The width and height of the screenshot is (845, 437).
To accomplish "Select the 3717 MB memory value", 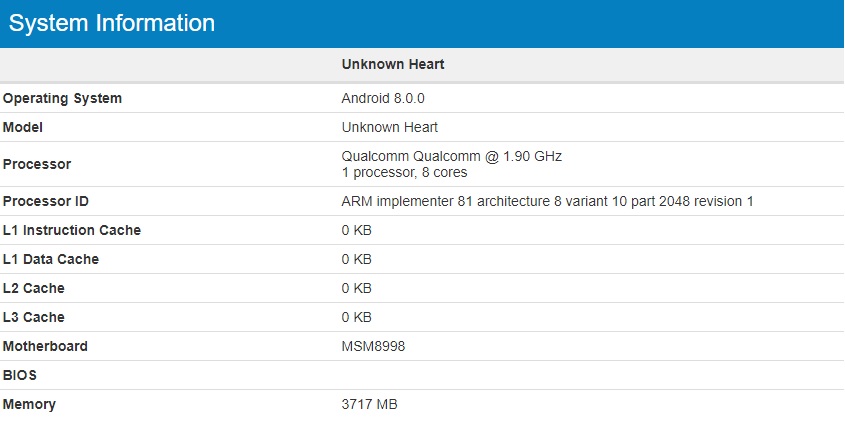I will [x=370, y=405].
